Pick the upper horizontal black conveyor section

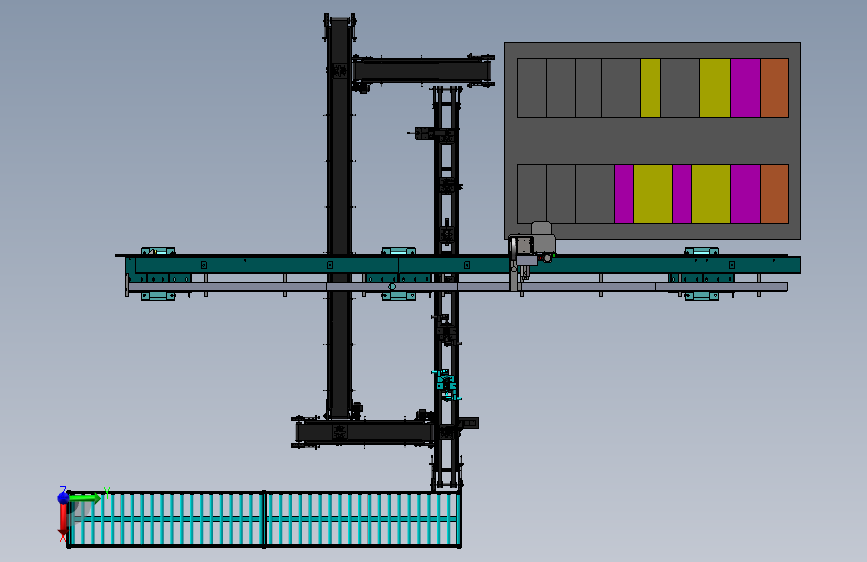(422, 71)
